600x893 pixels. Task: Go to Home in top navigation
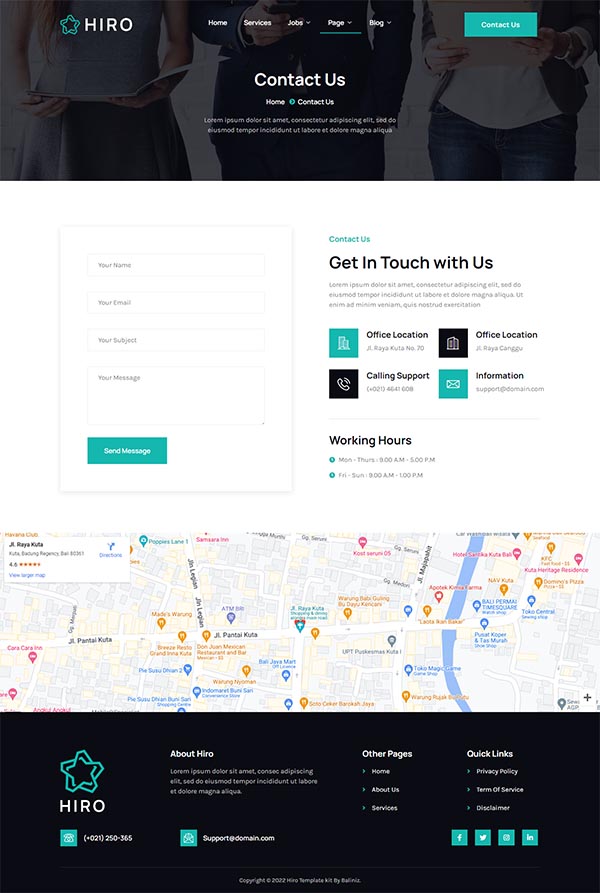[x=217, y=22]
